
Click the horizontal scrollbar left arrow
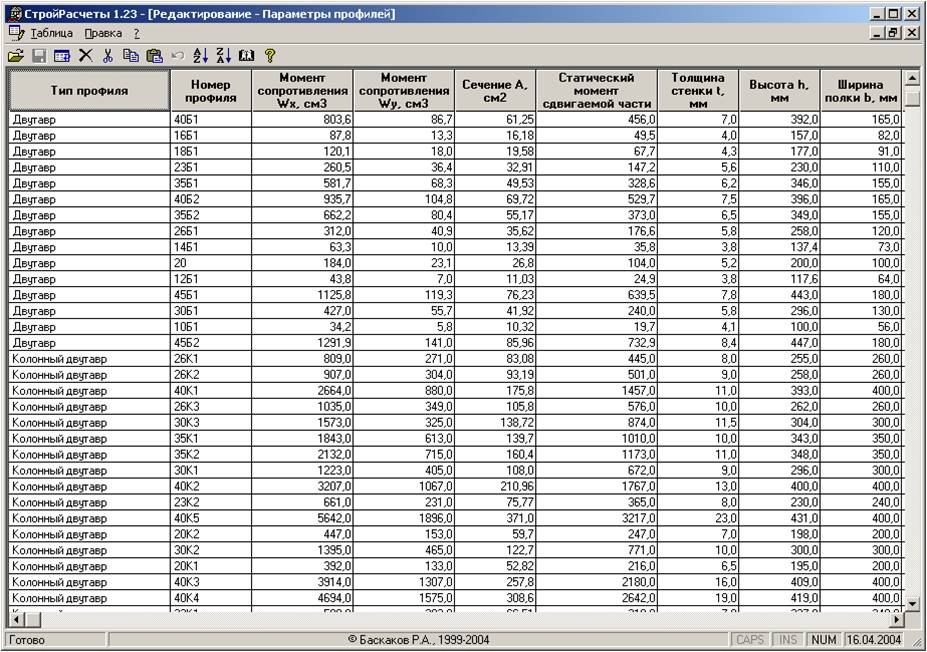(x=16, y=619)
